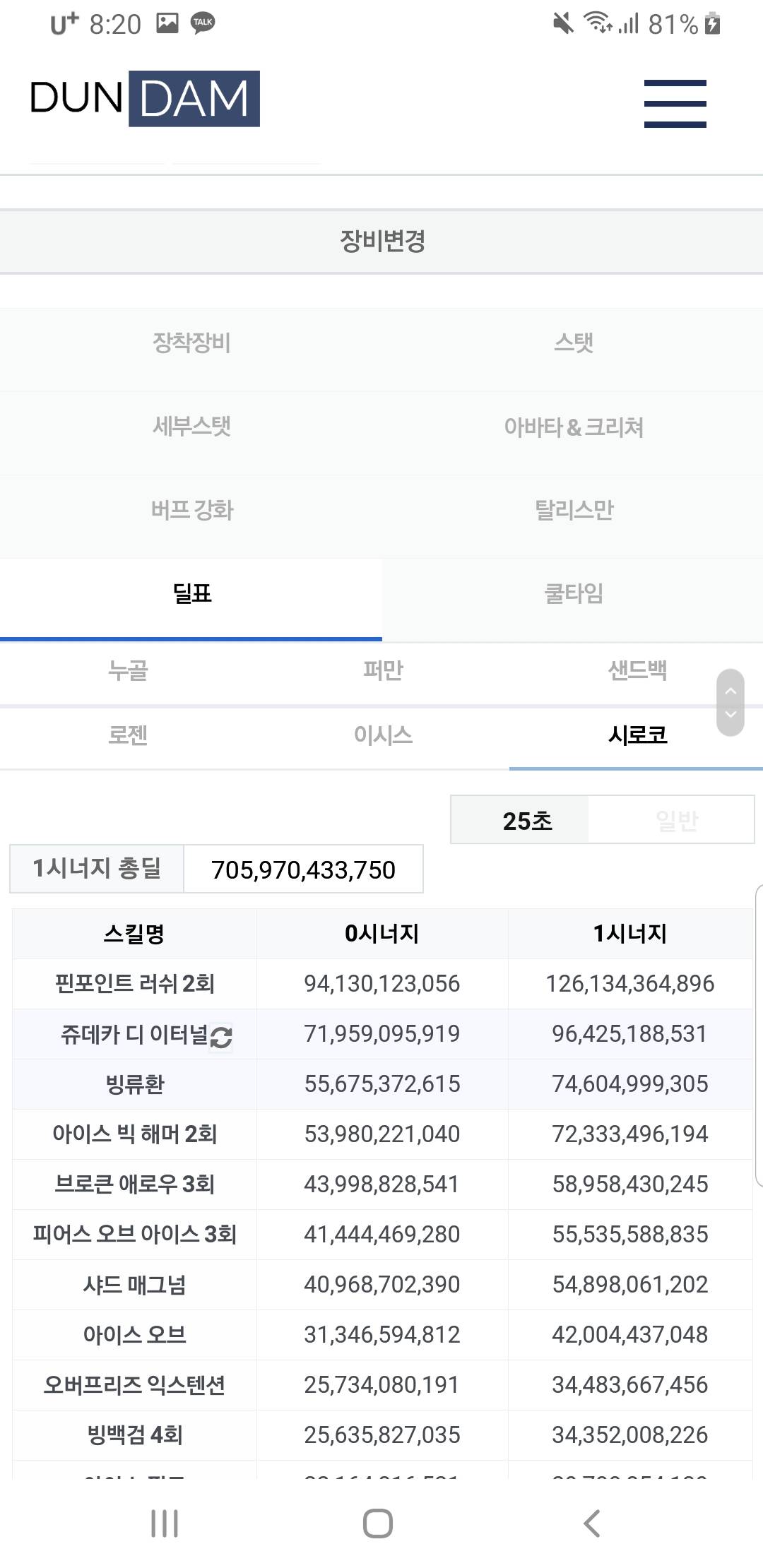This screenshot has height=1568, width=763.
Task: Click the value 55,675,372,615
Action: (381, 1084)
